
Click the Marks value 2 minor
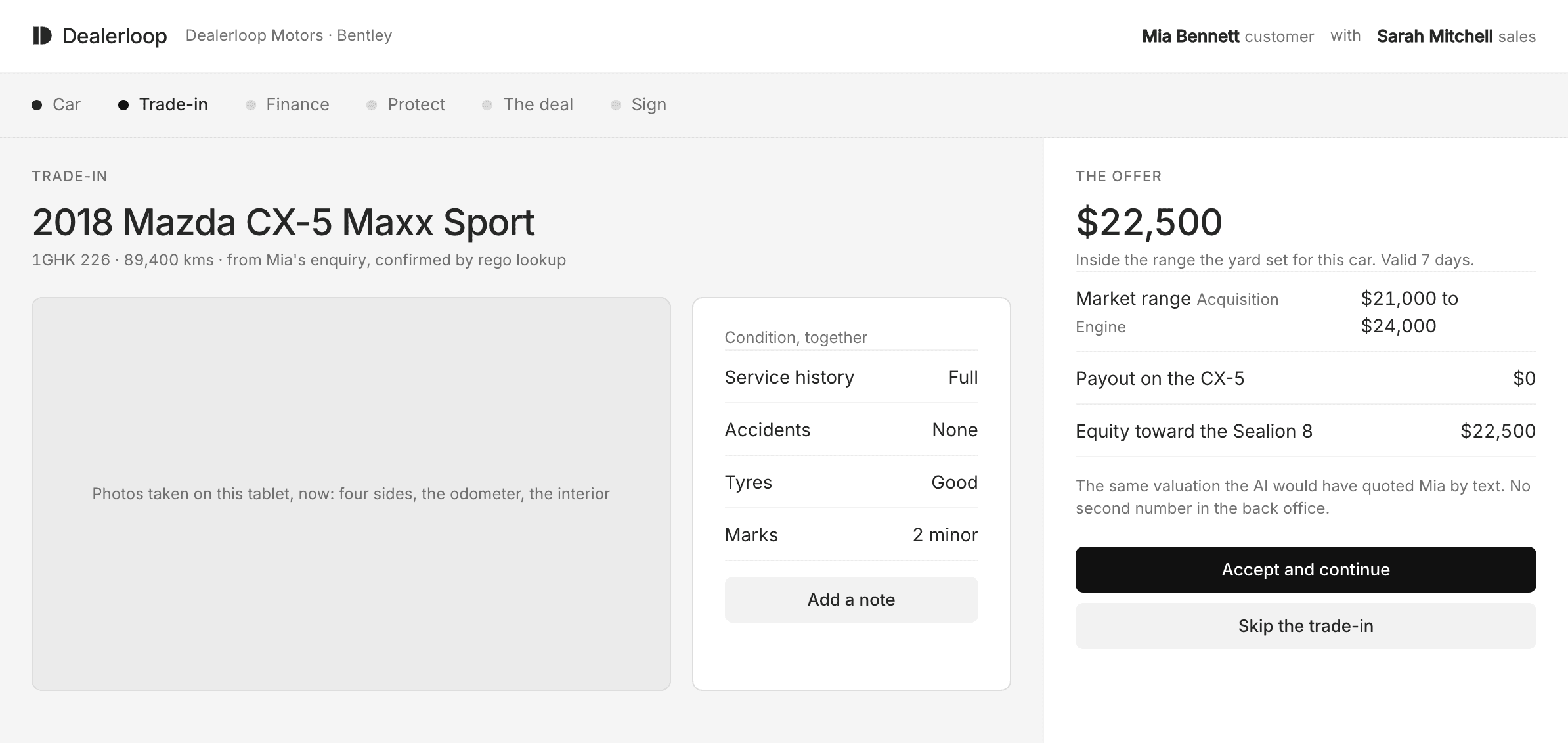pyautogui.click(x=945, y=535)
